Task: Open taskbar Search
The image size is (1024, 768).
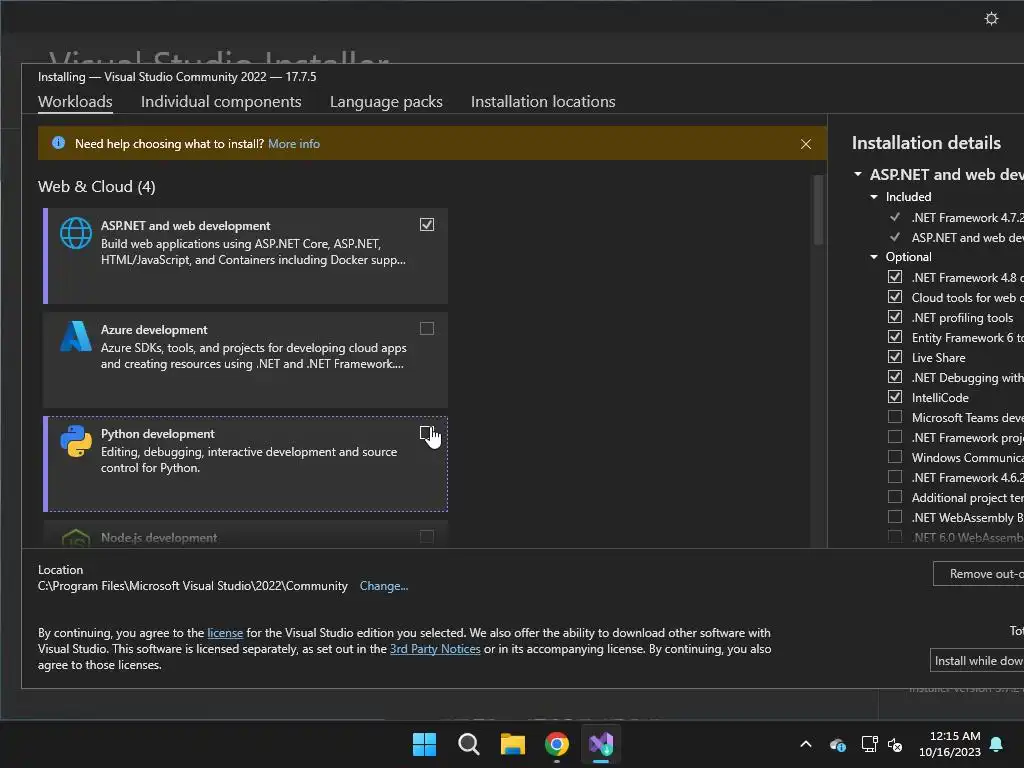Action: pyautogui.click(x=468, y=744)
